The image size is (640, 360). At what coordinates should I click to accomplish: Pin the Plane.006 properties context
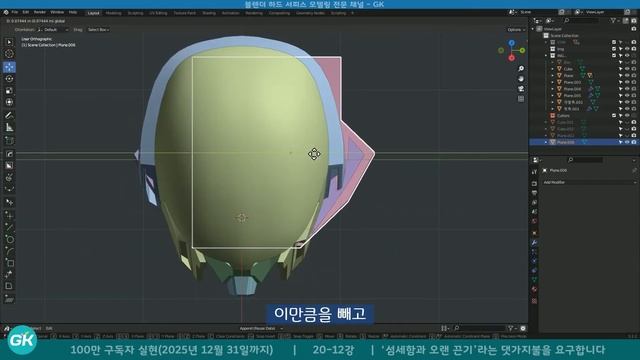pos(634,171)
